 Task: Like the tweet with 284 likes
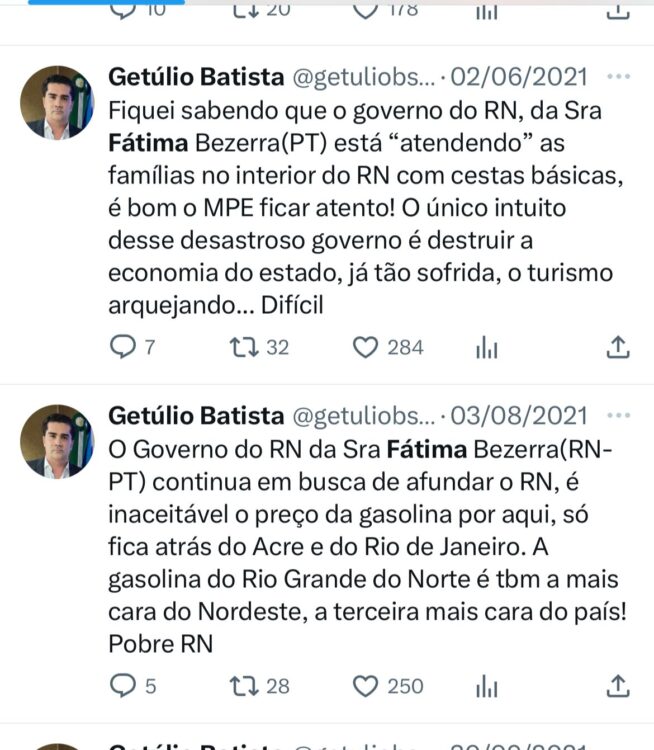[366, 347]
